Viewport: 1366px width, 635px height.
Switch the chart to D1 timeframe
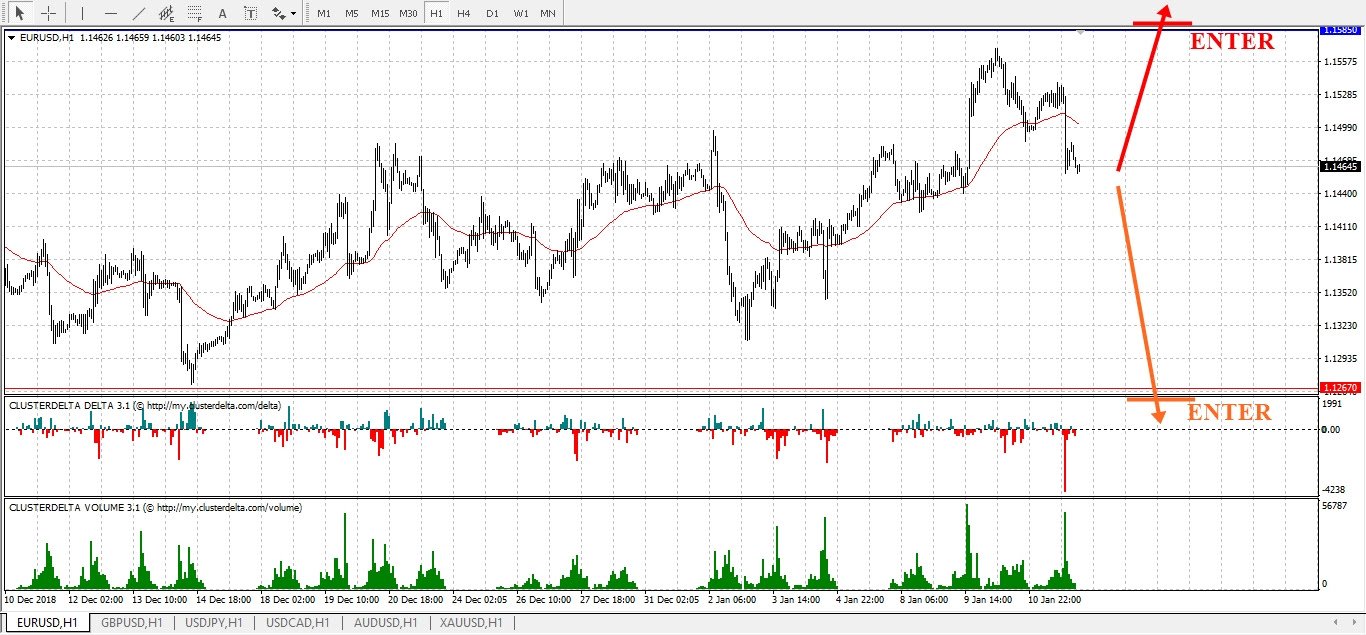click(x=492, y=14)
